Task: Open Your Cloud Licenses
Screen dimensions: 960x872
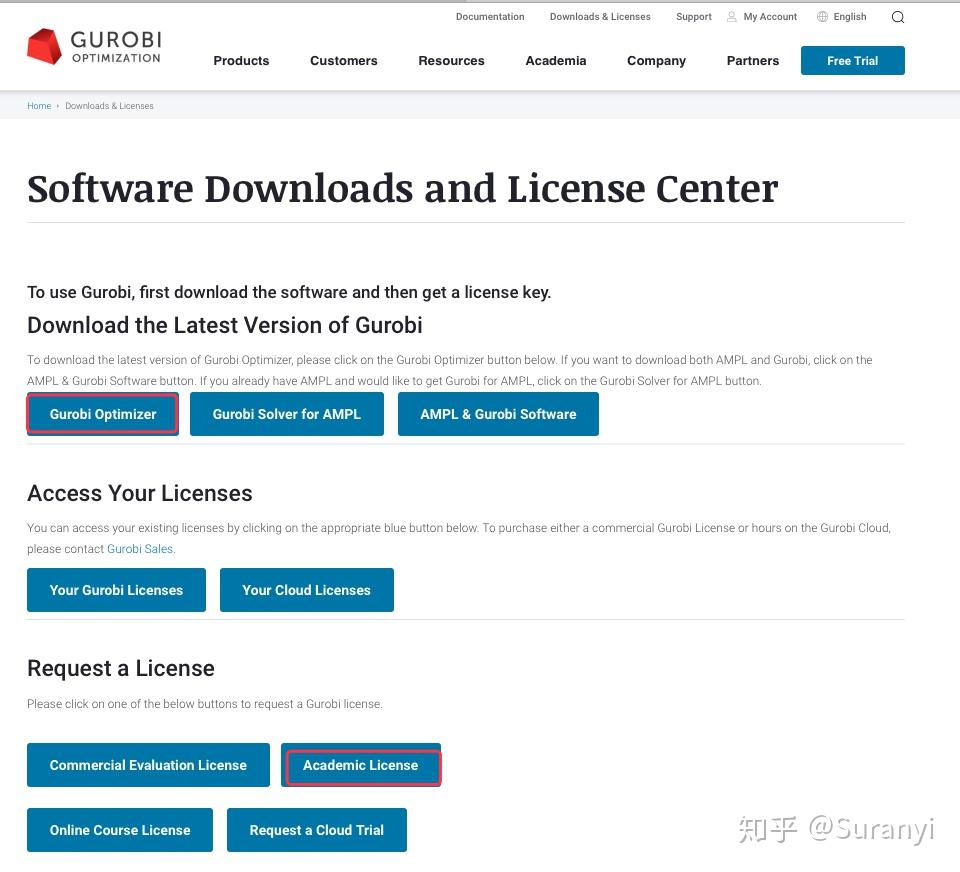Action: click(307, 590)
